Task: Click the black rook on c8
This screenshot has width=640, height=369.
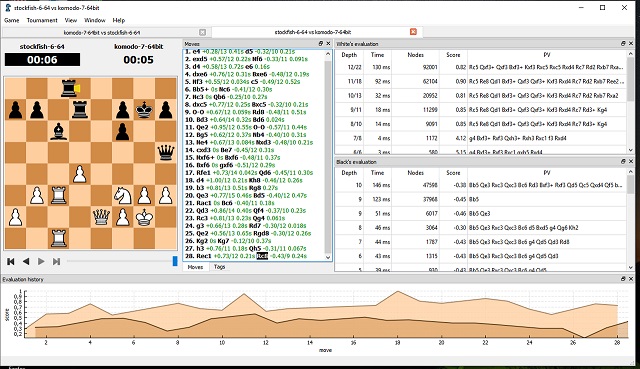Action: tap(69, 88)
